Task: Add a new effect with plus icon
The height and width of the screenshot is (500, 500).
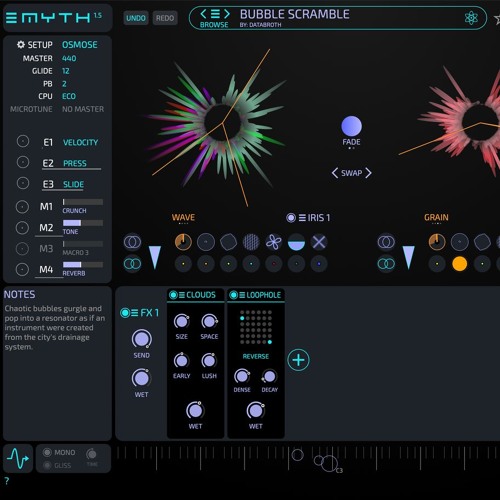Action: tap(298, 360)
